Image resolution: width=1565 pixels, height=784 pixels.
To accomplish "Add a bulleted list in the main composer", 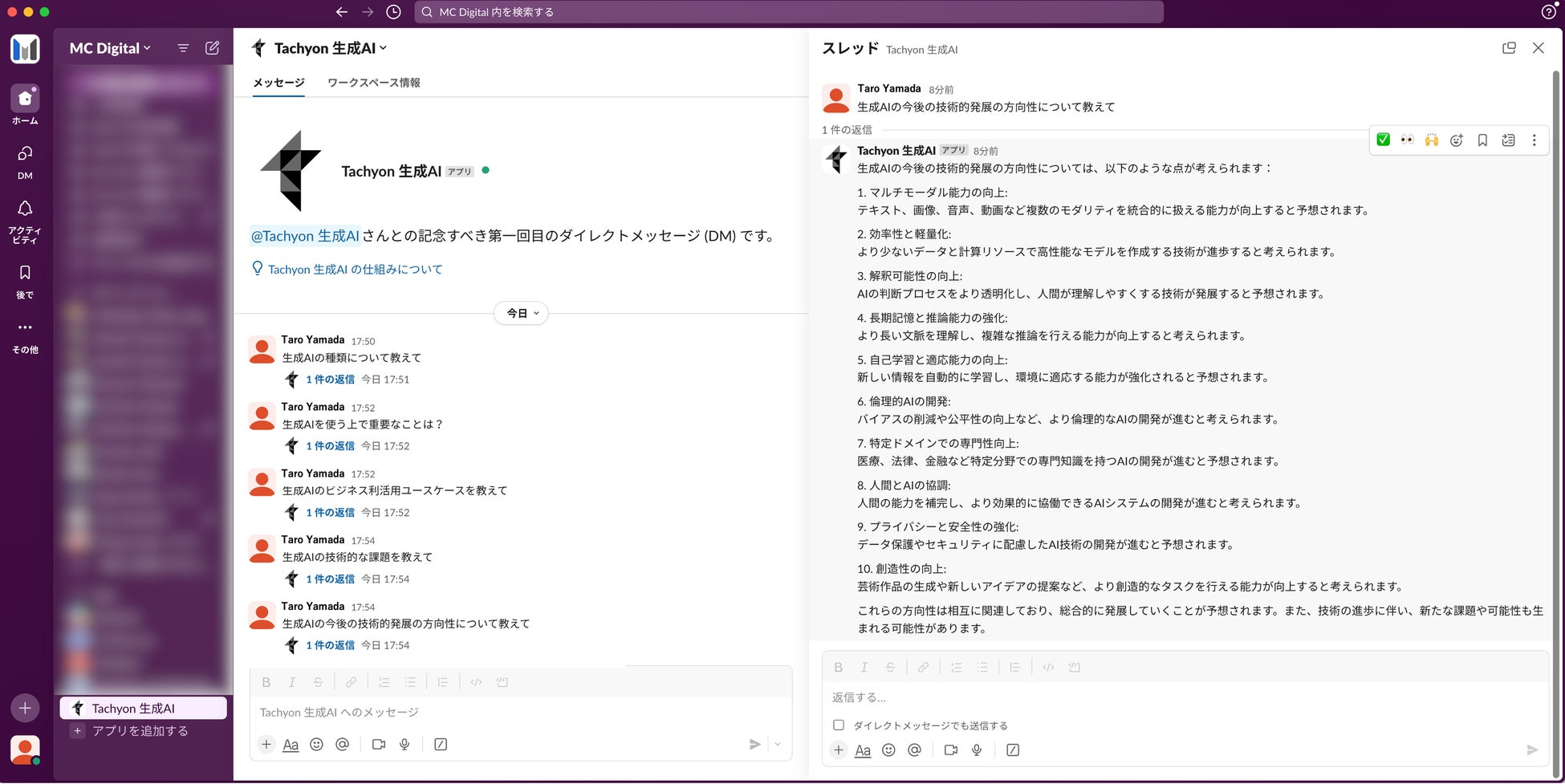I will pos(410,682).
